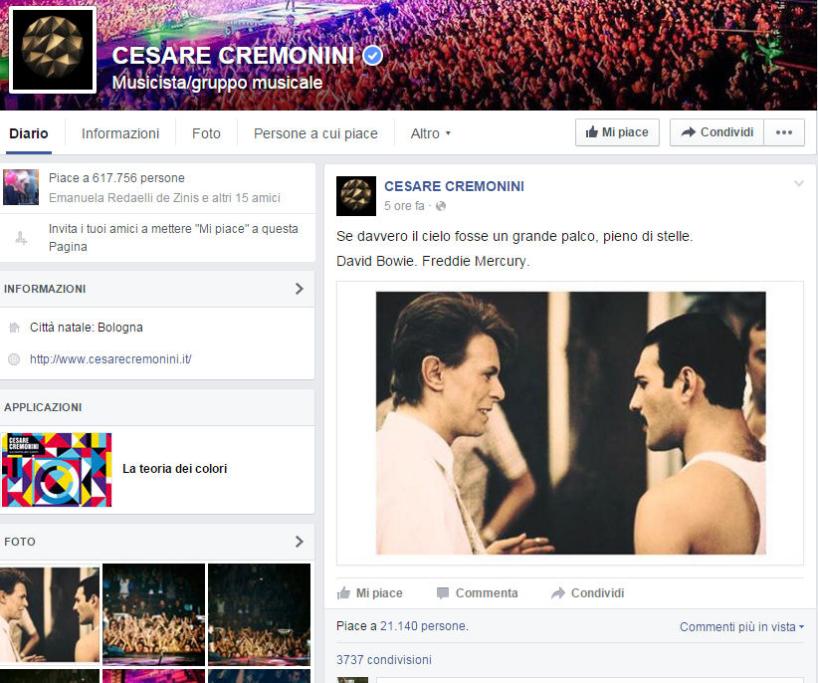Switch to the Informazioni tab

point(120,134)
